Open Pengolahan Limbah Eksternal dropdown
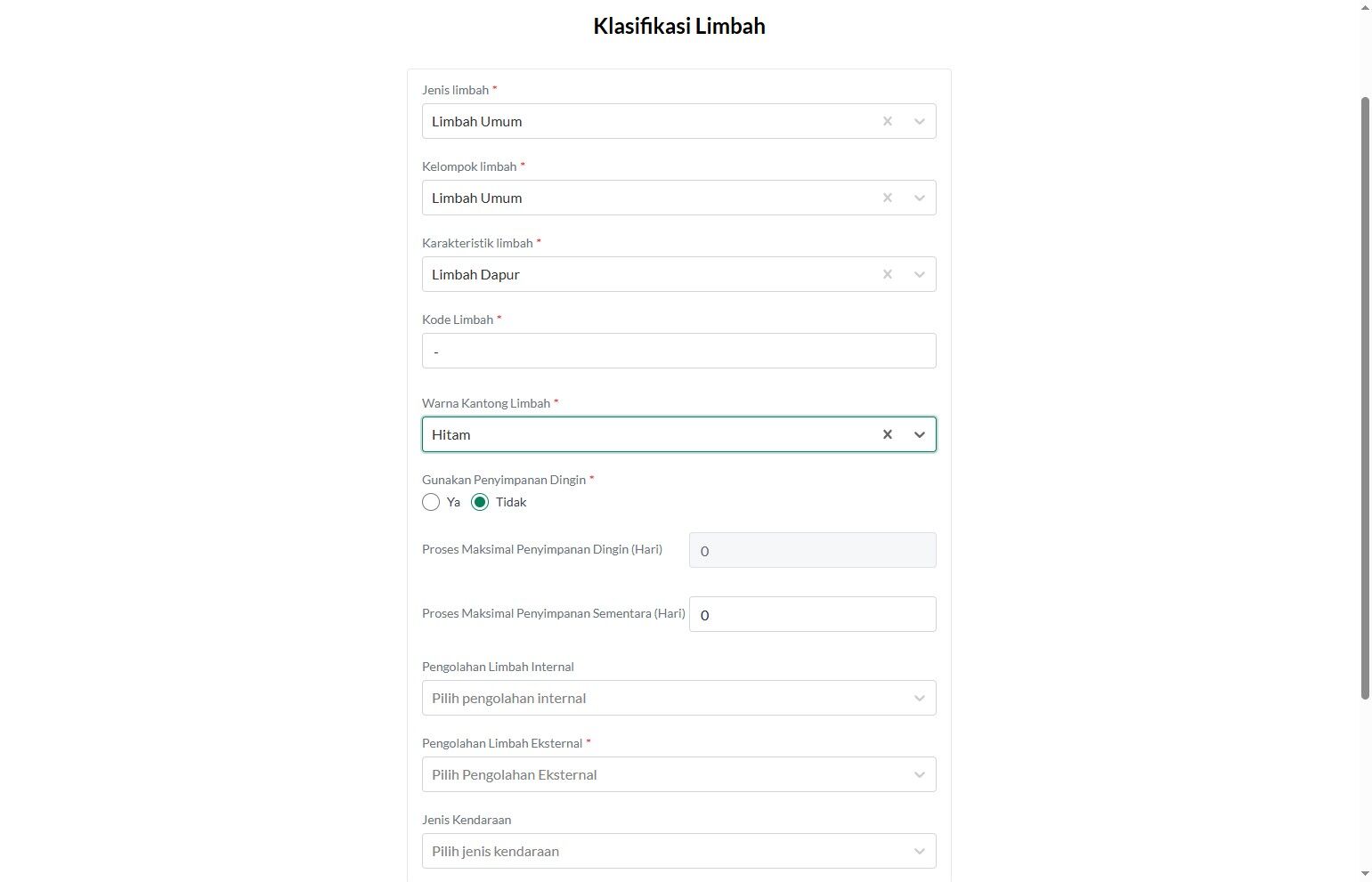The image size is (1372, 882). coord(678,774)
